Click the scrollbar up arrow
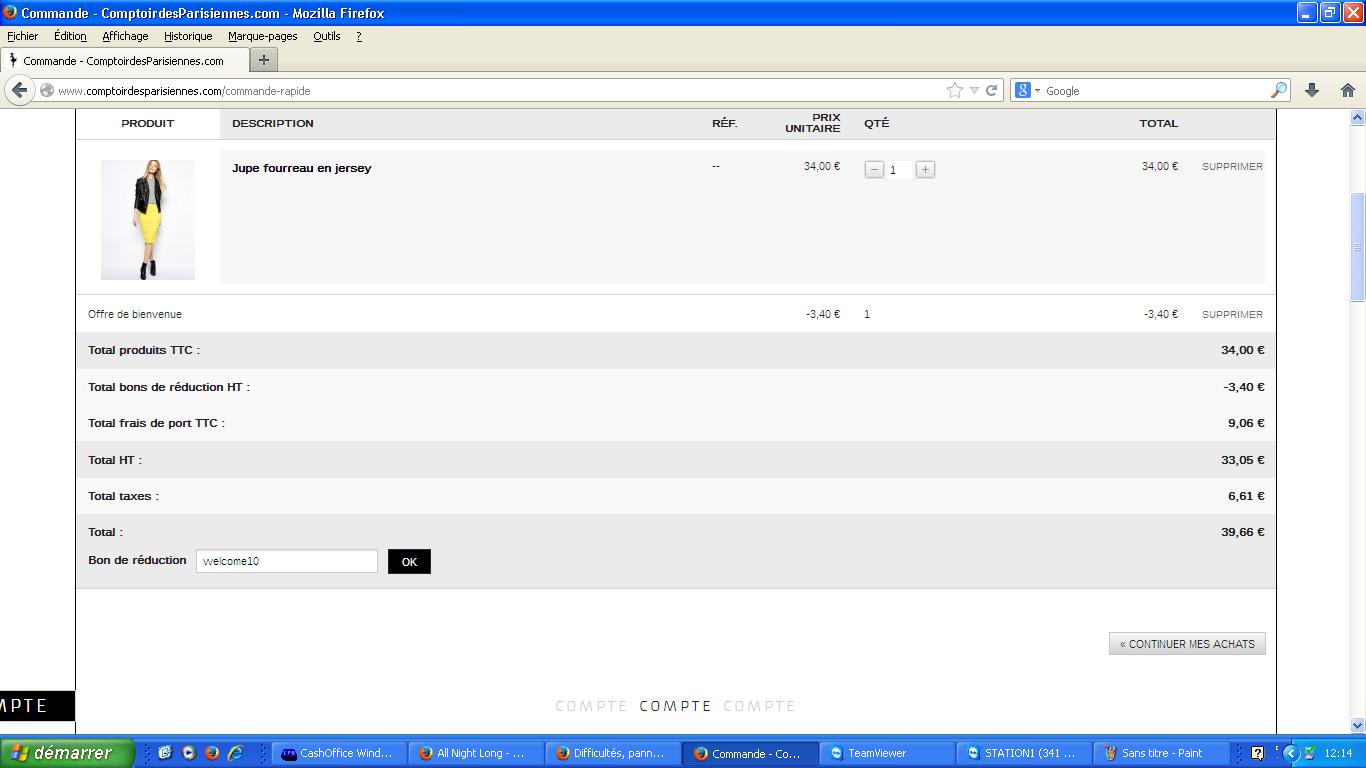Image resolution: width=1366 pixels, height=768 pixels. click(x=1357, y=118)
